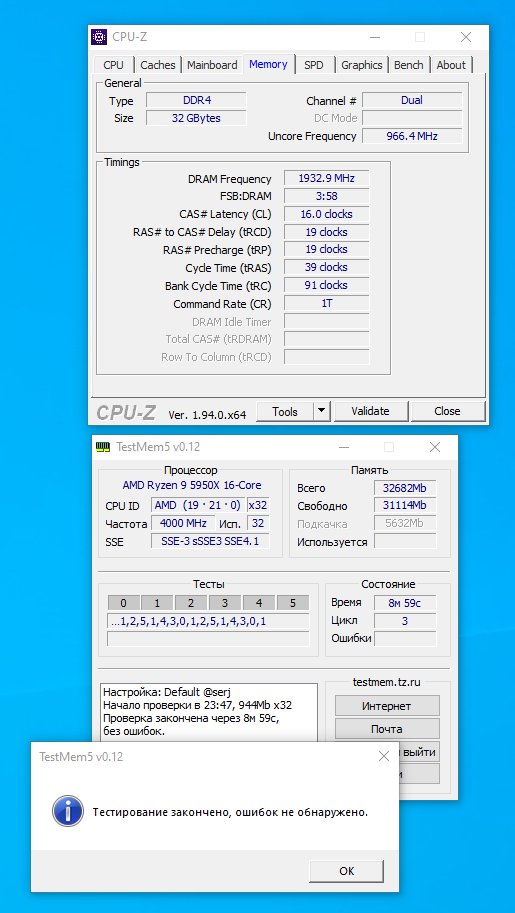Click the partially hidden выйти button

[419, 752]
